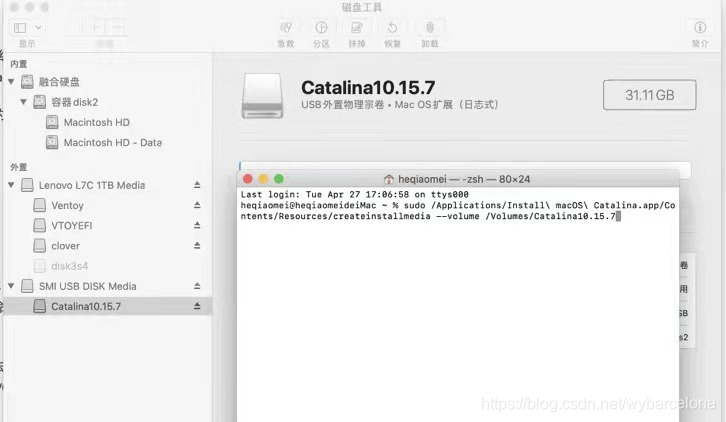Click the Terminal command line text
This screenshot has width=726, height=422.
click(457, 211)
